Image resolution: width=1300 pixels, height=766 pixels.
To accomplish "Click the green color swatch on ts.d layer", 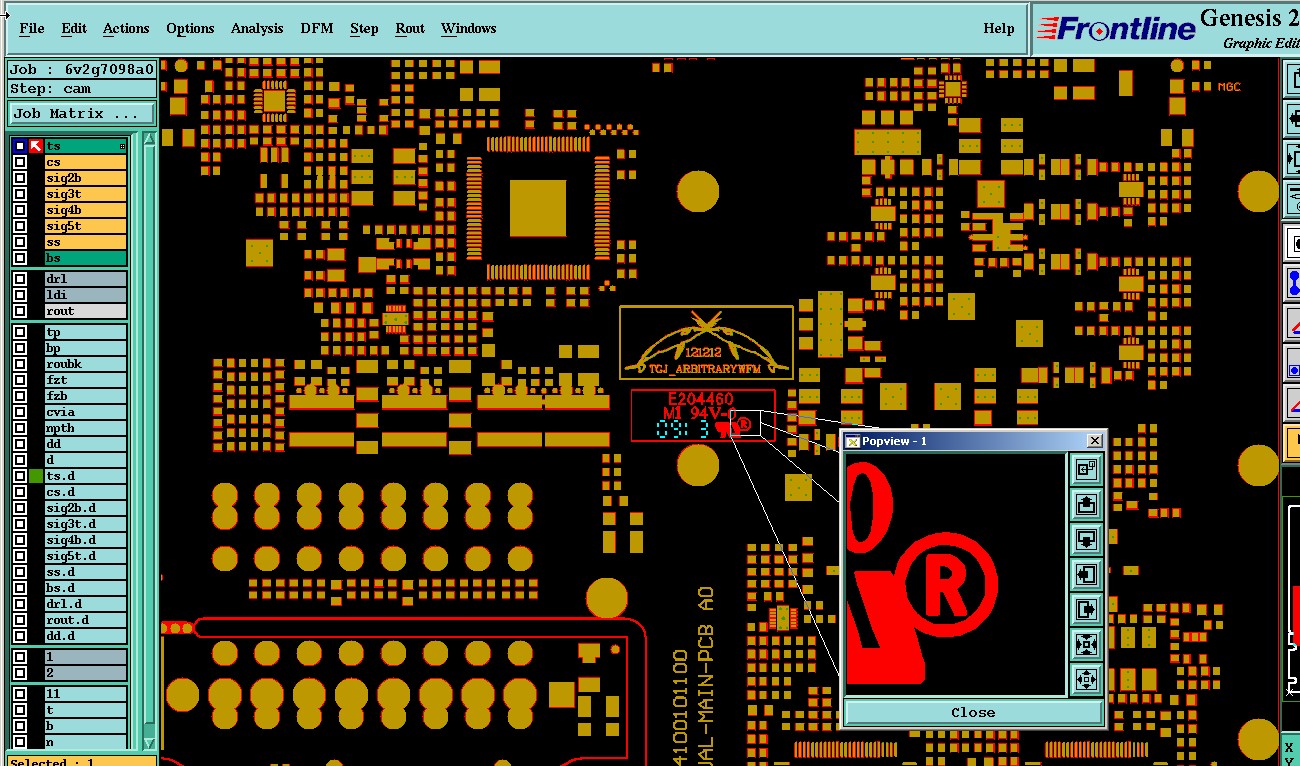I will point(36,476).
